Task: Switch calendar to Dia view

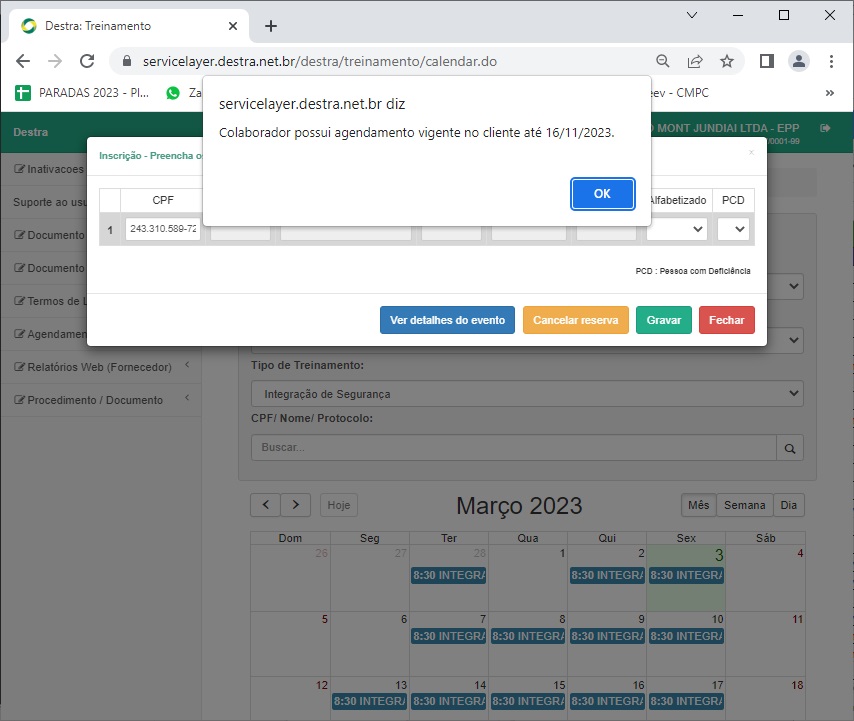Action: tap(789, 505)
